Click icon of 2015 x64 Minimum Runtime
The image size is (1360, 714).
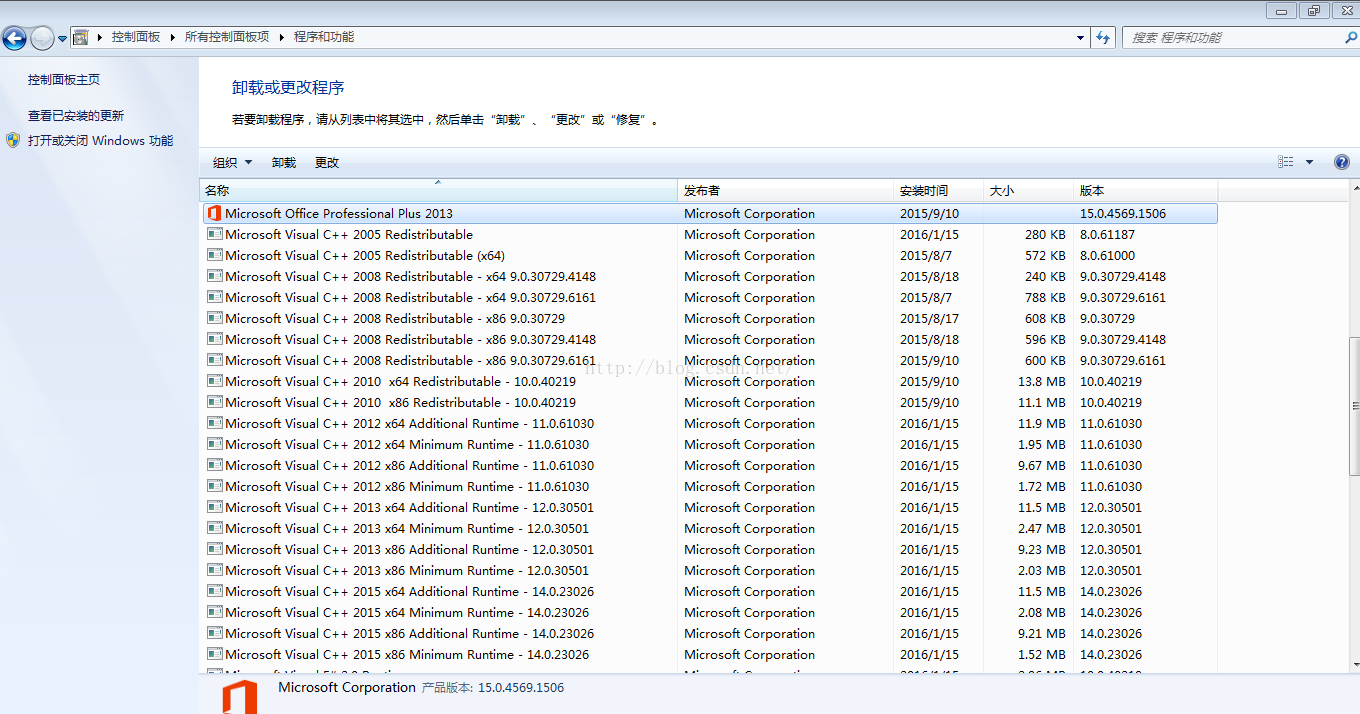click(214, 612)
